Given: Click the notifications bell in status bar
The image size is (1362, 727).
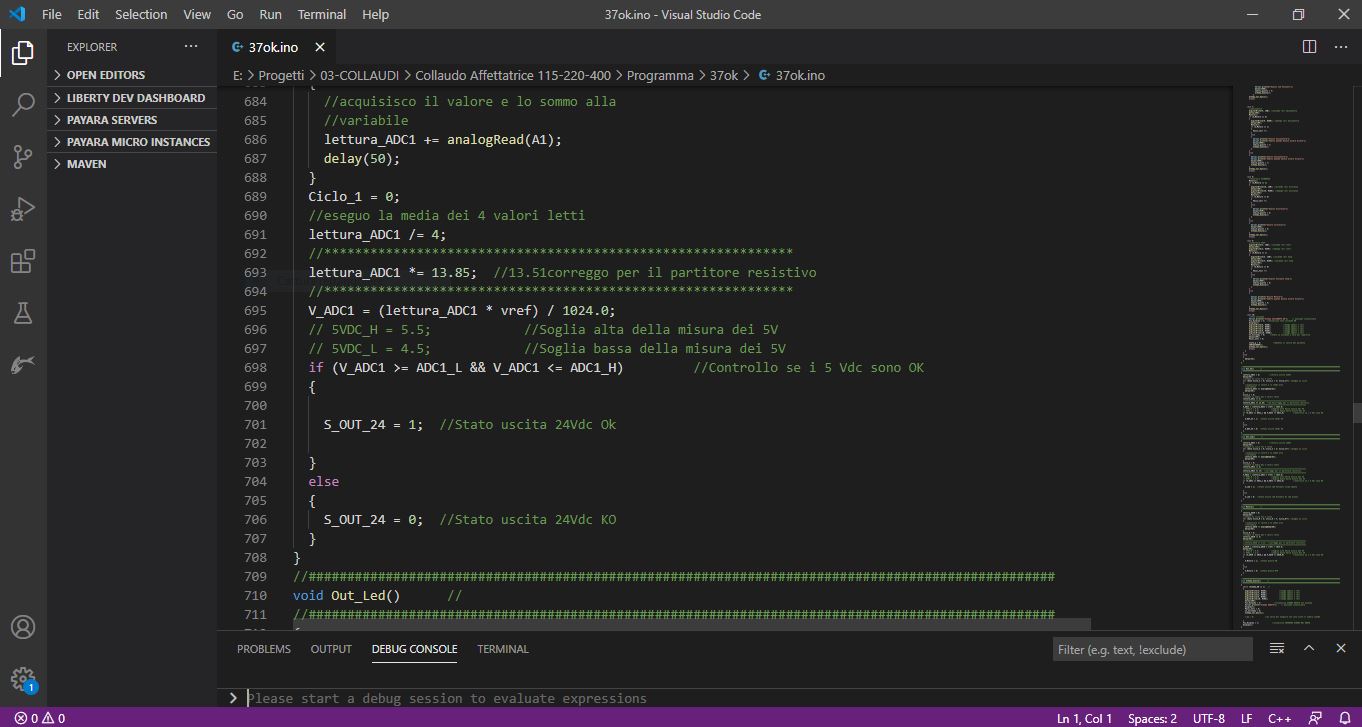Looking at the screenshot, I should click(x=1345, y=718).
